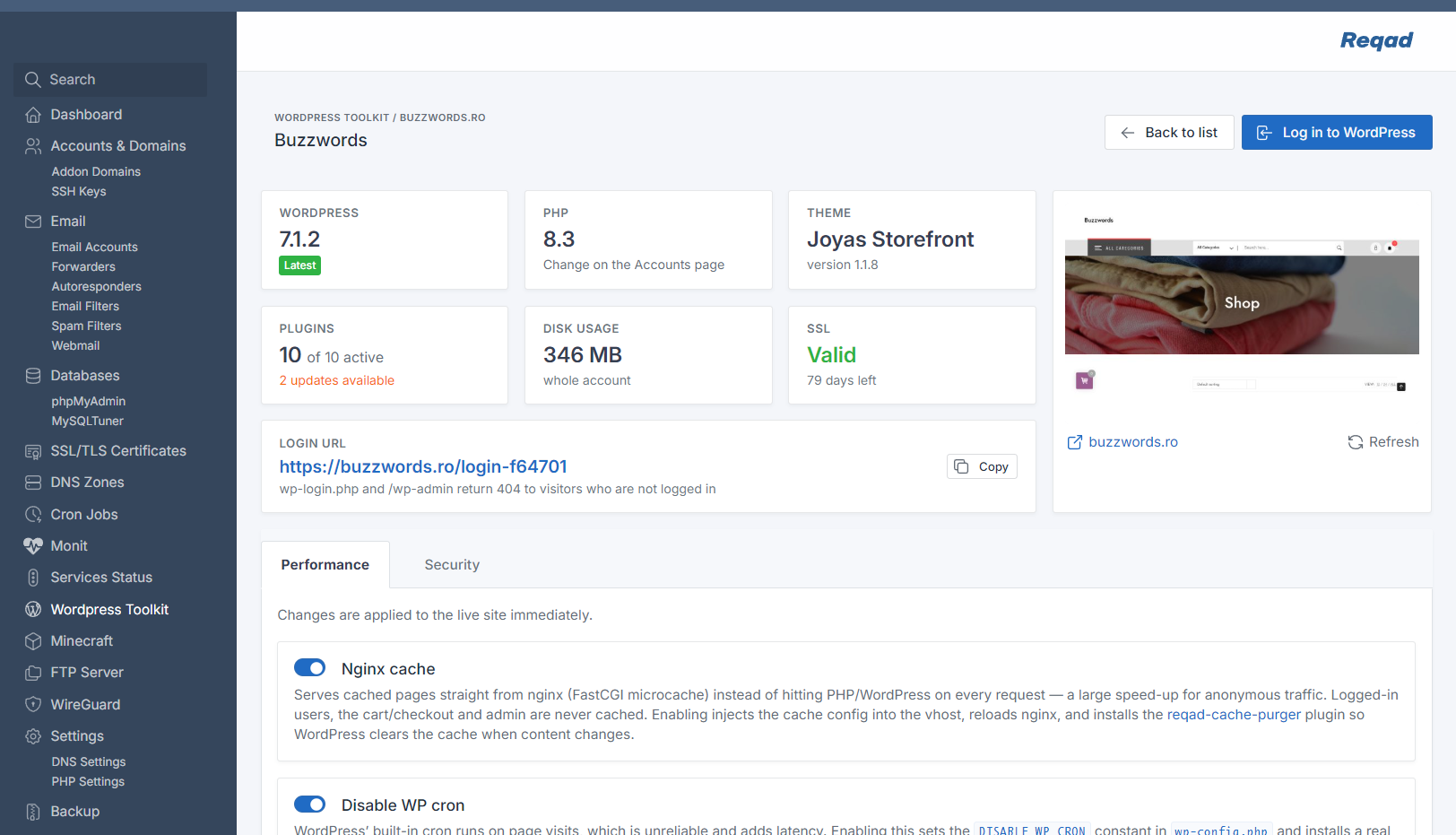This screenshot has width=1456, height=835.
Task: Toggle the Nginx cache switch
Action: 310,668
